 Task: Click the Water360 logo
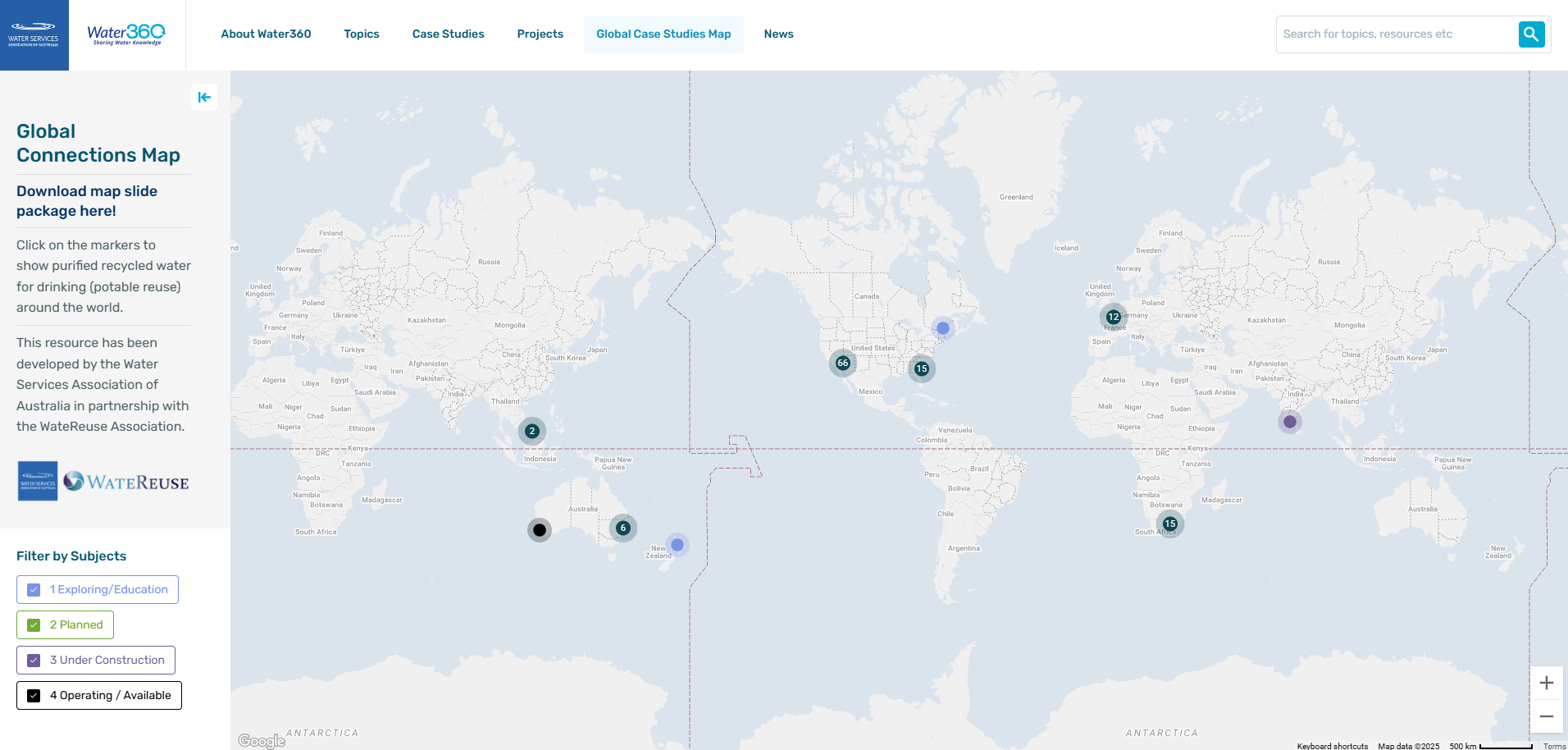(125, 34)
